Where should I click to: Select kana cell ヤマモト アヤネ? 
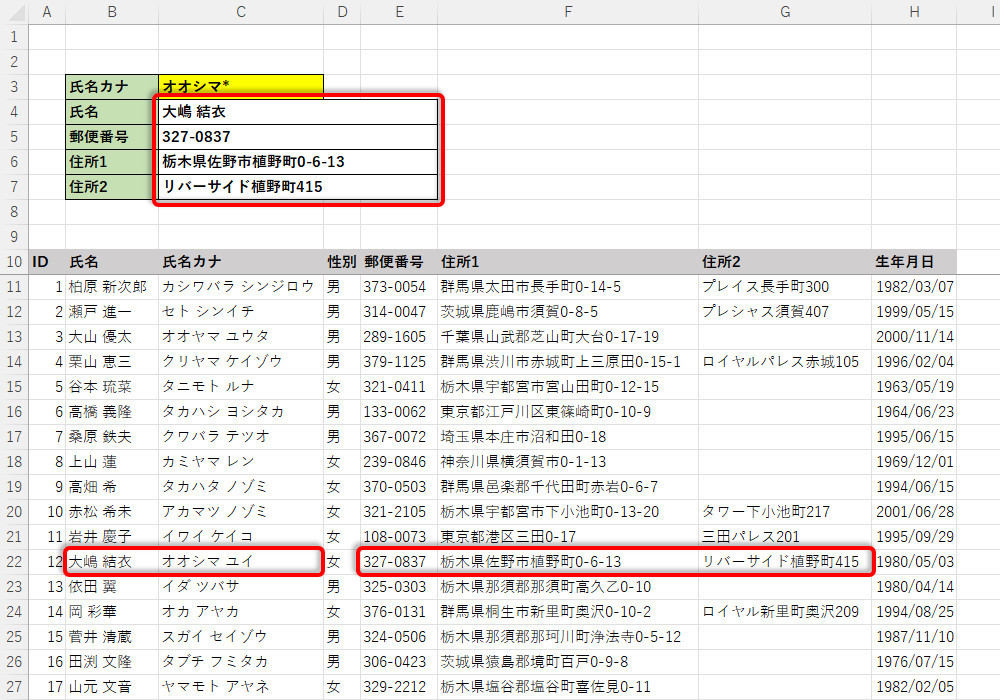coord(240,687)
